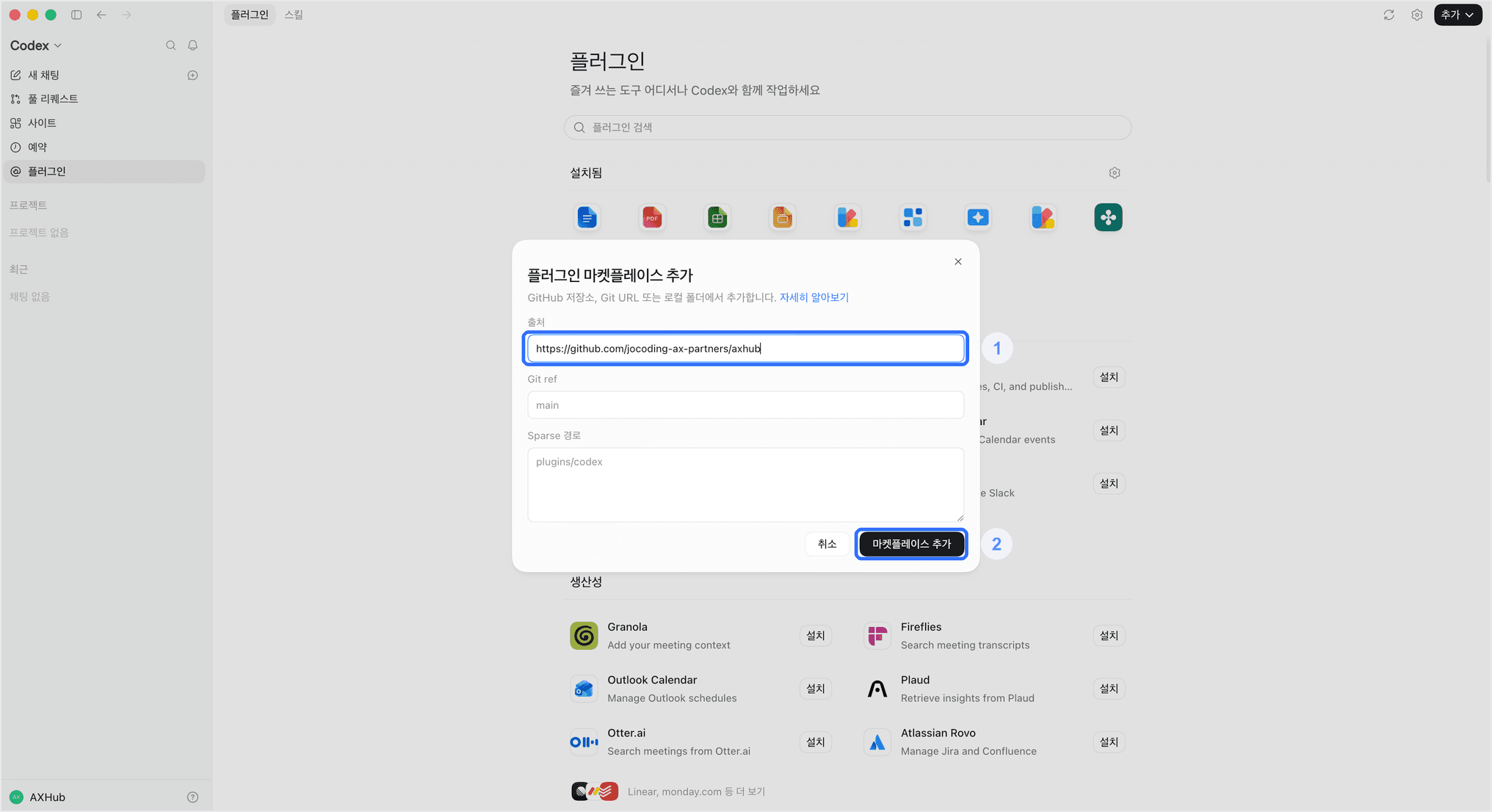
Task: Select the 플러그인 tab
Action: point(250,15)
